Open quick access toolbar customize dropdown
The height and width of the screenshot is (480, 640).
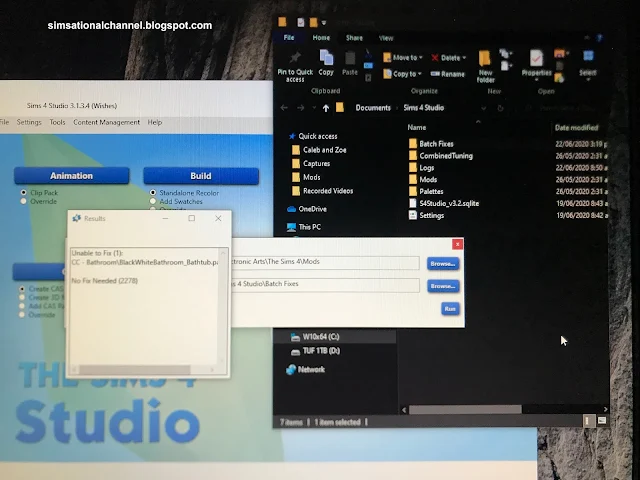click(324, 23)
